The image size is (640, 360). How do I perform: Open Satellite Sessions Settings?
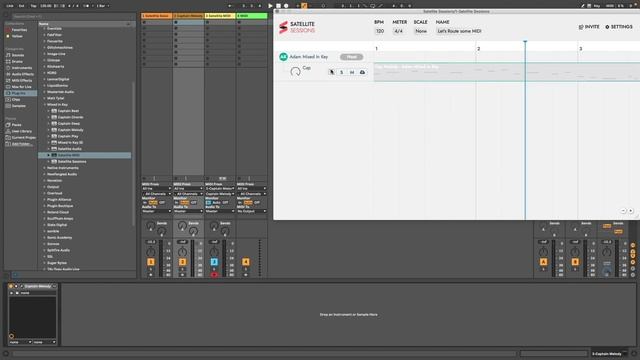pos(619,27)
